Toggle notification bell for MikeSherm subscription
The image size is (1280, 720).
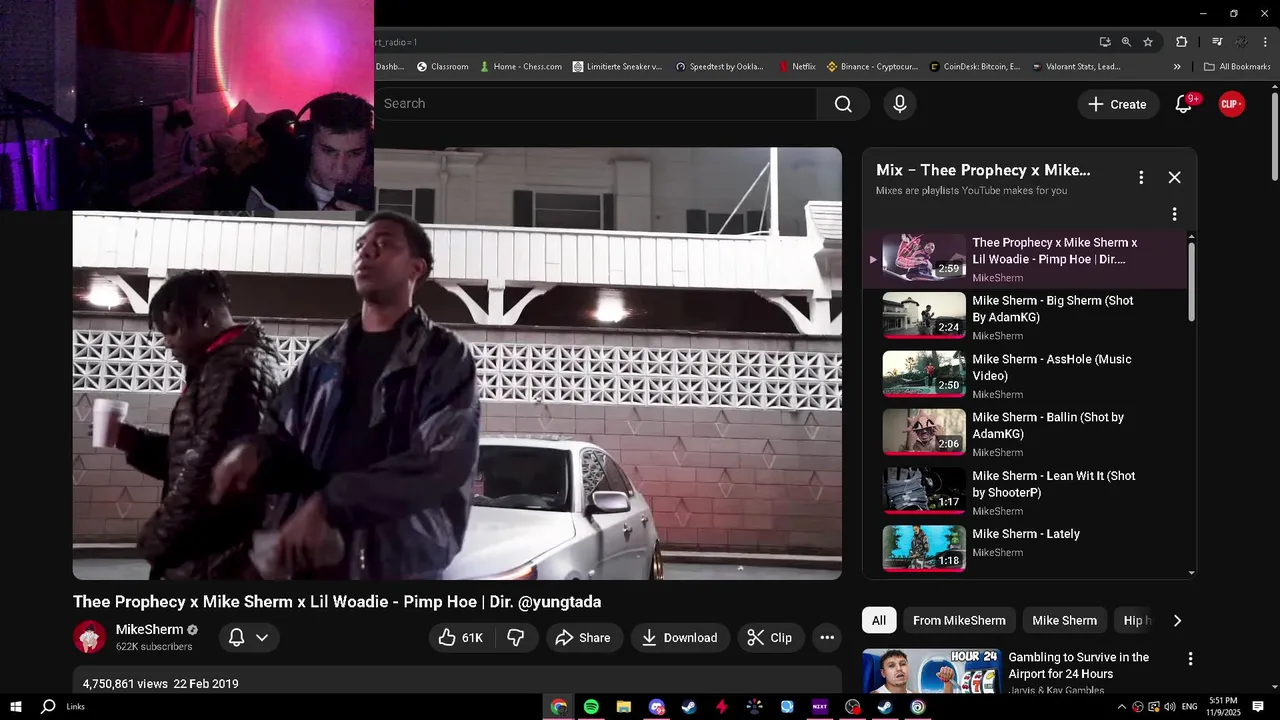coord(237,637)
